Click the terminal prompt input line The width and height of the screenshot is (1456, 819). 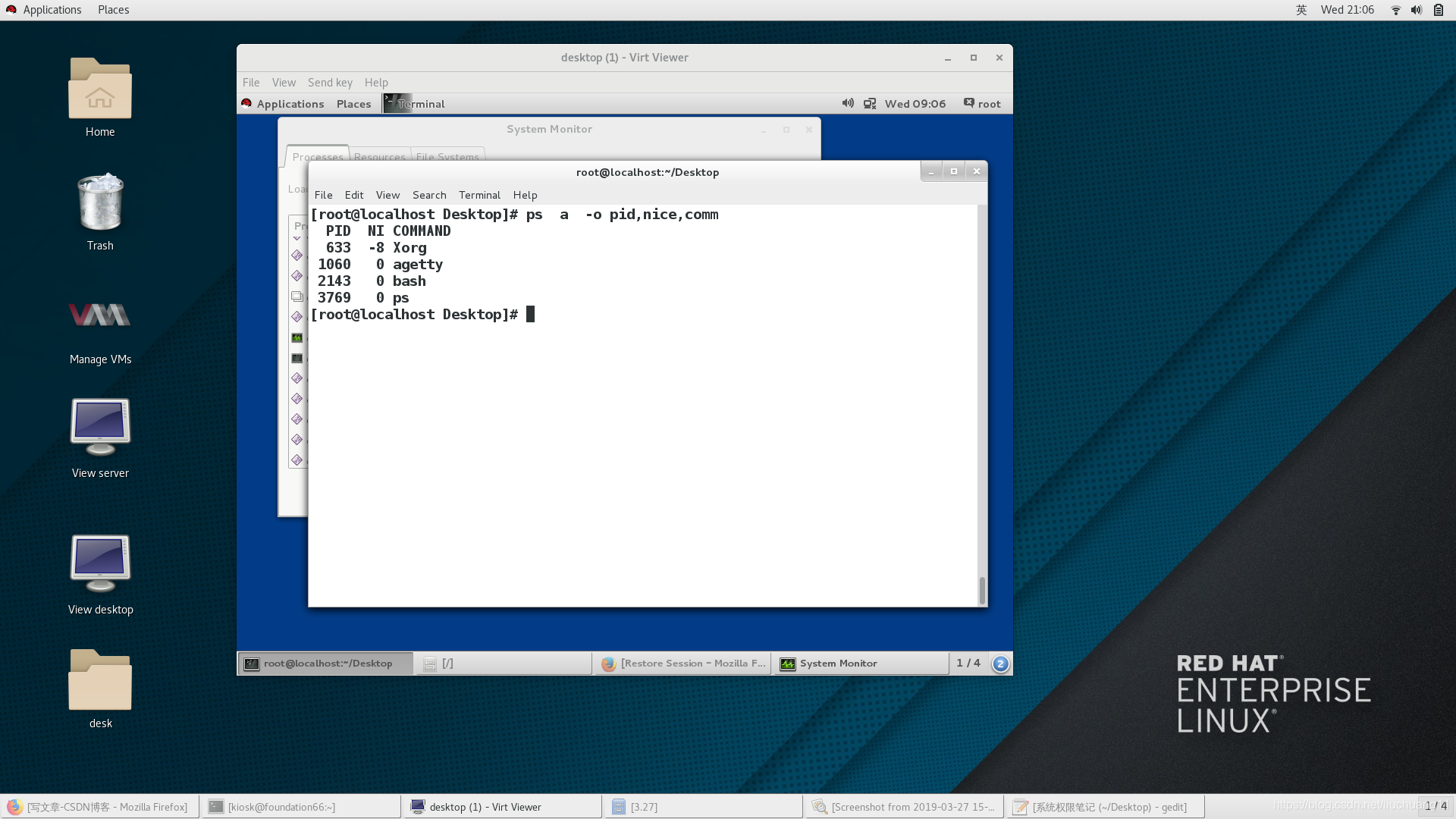point(422,315)
